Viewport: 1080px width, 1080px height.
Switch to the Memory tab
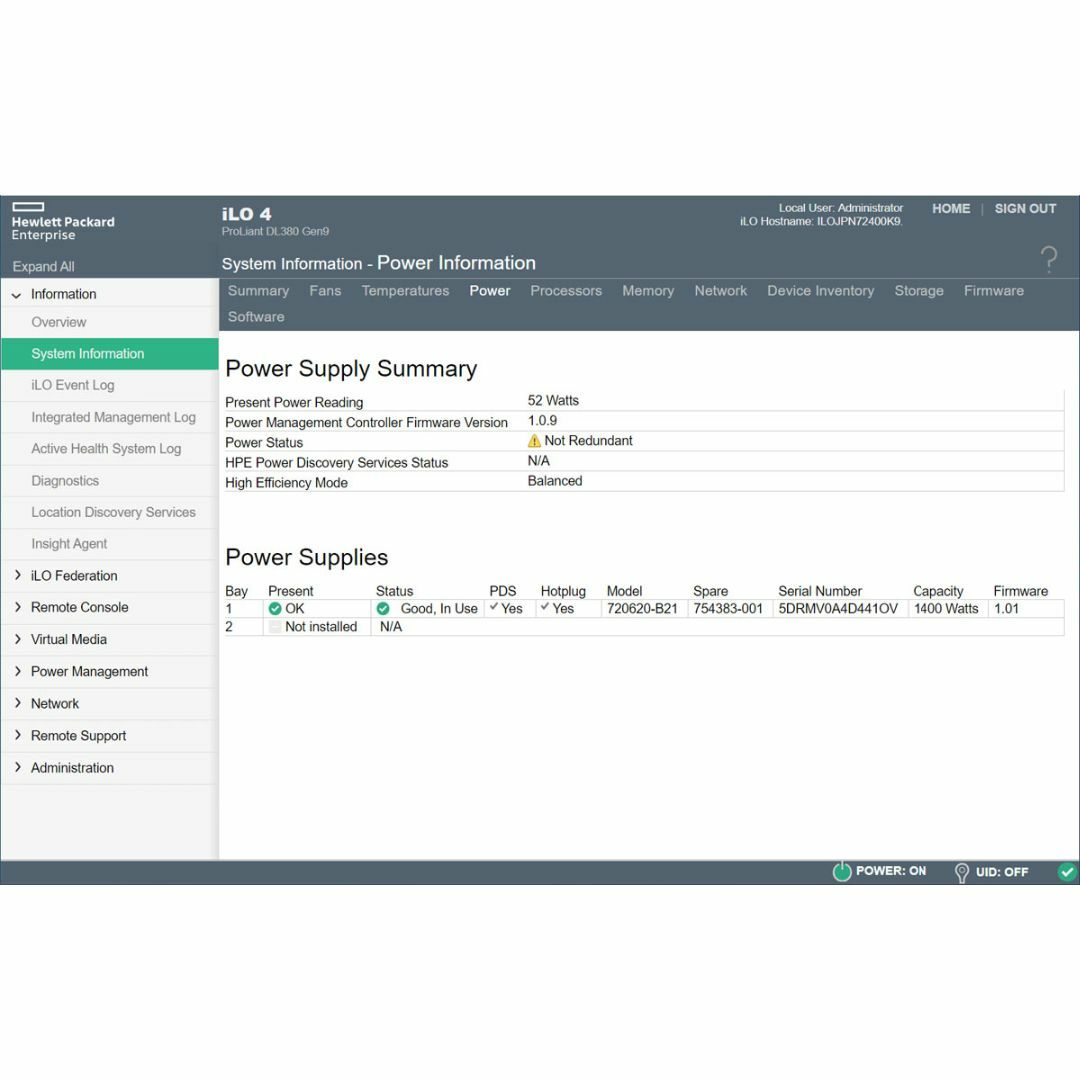click(648, 291)
